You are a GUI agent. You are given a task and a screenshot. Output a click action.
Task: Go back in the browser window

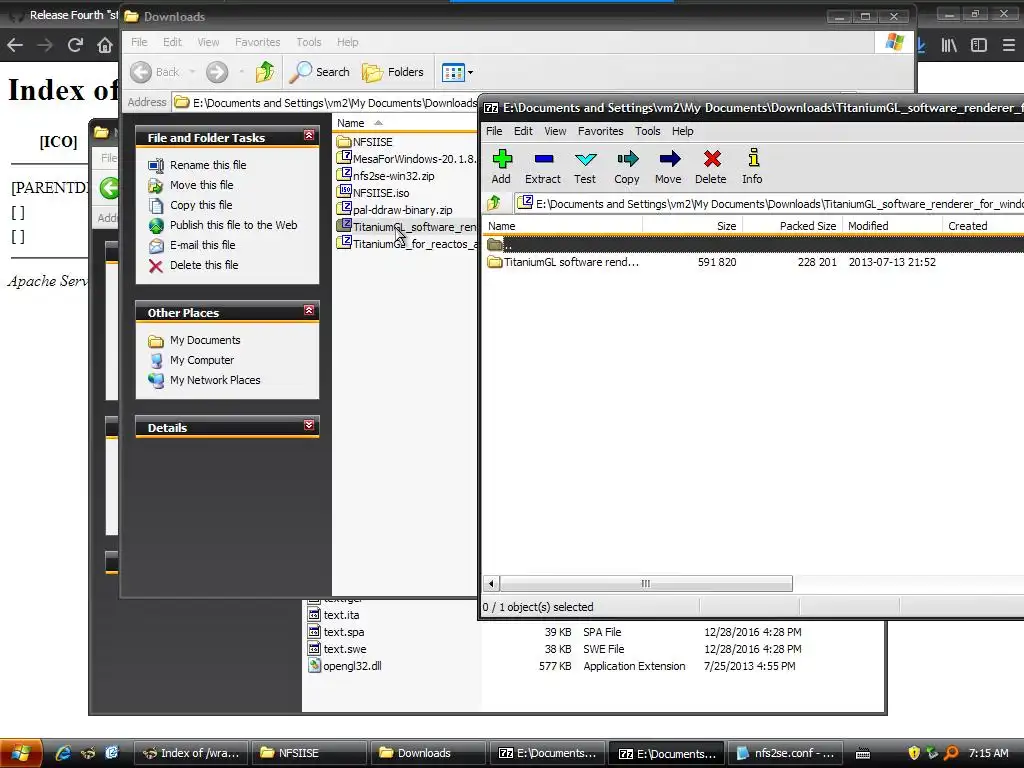[x=15, y=45]
